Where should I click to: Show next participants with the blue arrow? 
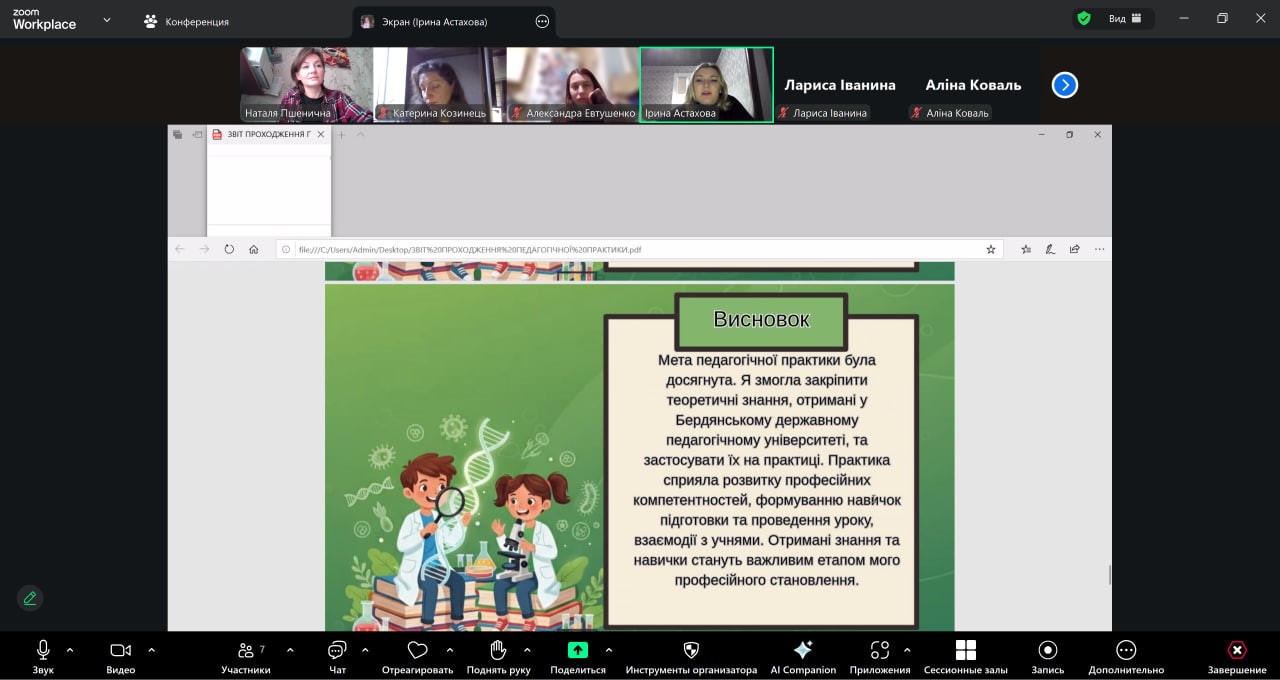1065,85
